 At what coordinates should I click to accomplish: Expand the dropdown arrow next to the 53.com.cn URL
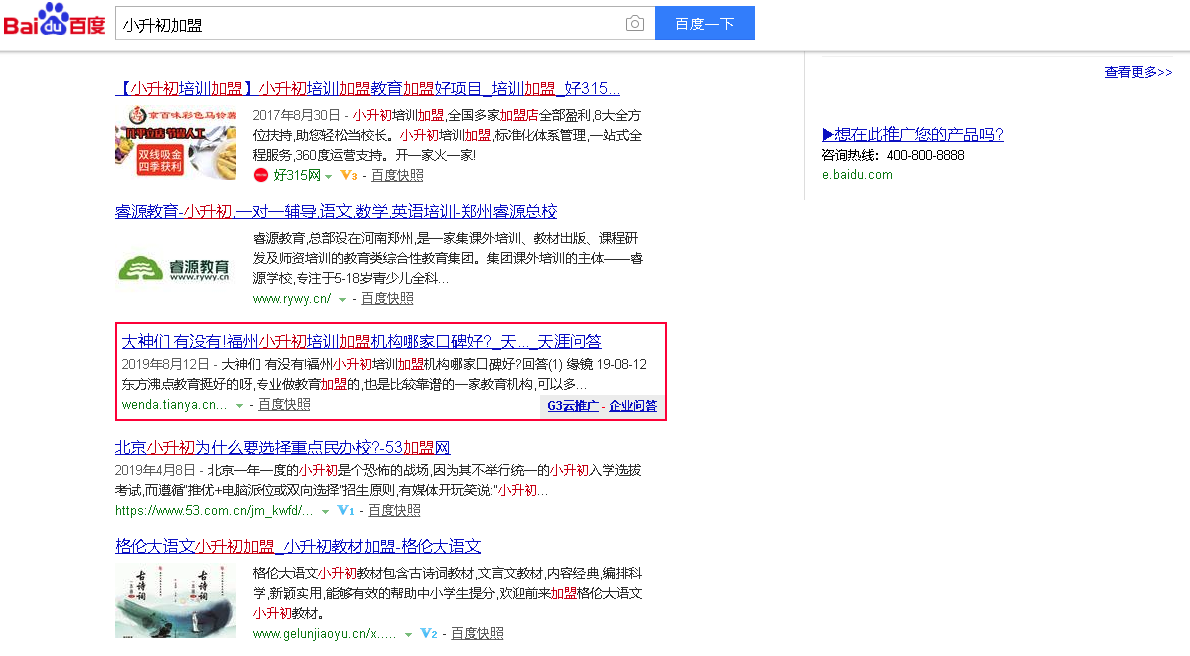click(325, 512)
